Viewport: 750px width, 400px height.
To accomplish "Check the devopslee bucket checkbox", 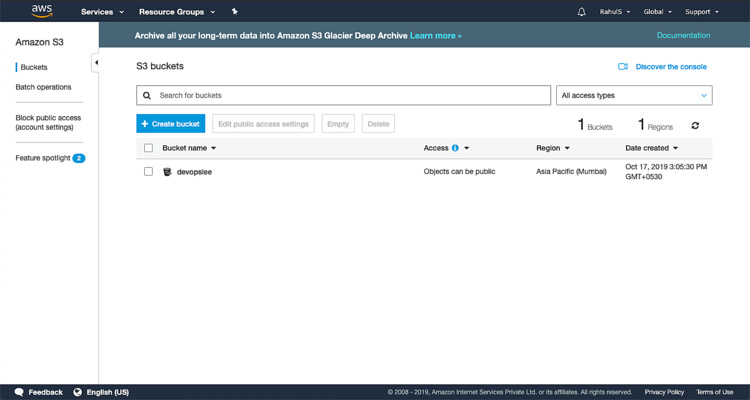I will click(148, 171).
